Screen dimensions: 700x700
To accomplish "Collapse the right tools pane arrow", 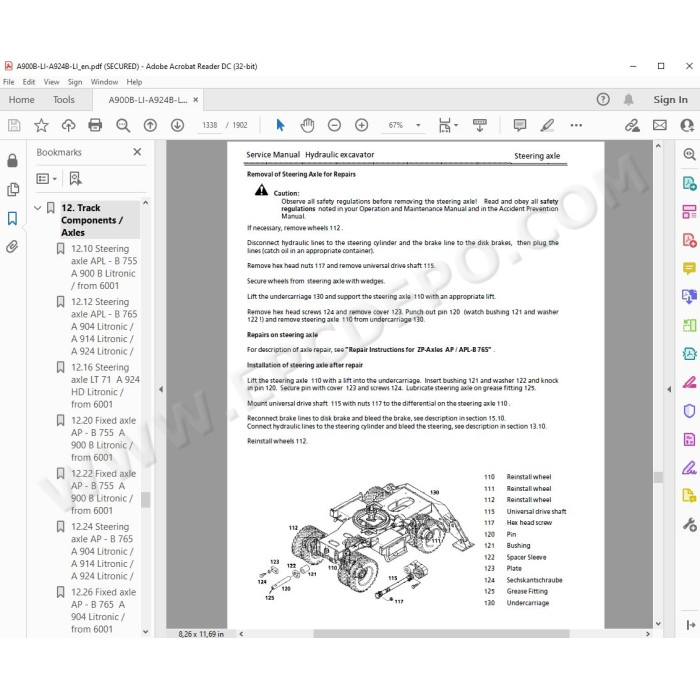I will click(x=669, y=389).
